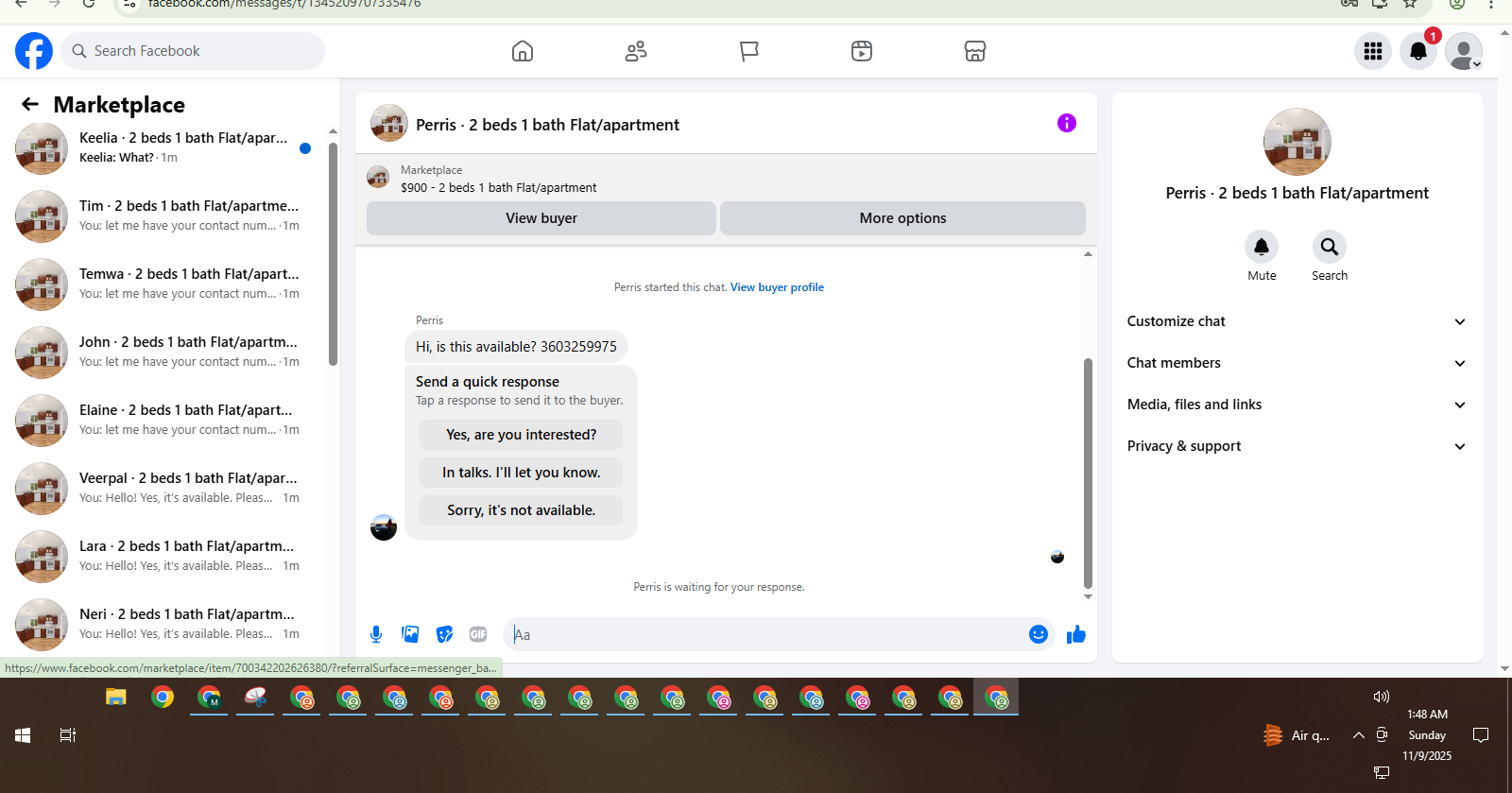Expand Media, files and links section
Viewport: 1512px width, 793px height.
tap(1297, 405)
